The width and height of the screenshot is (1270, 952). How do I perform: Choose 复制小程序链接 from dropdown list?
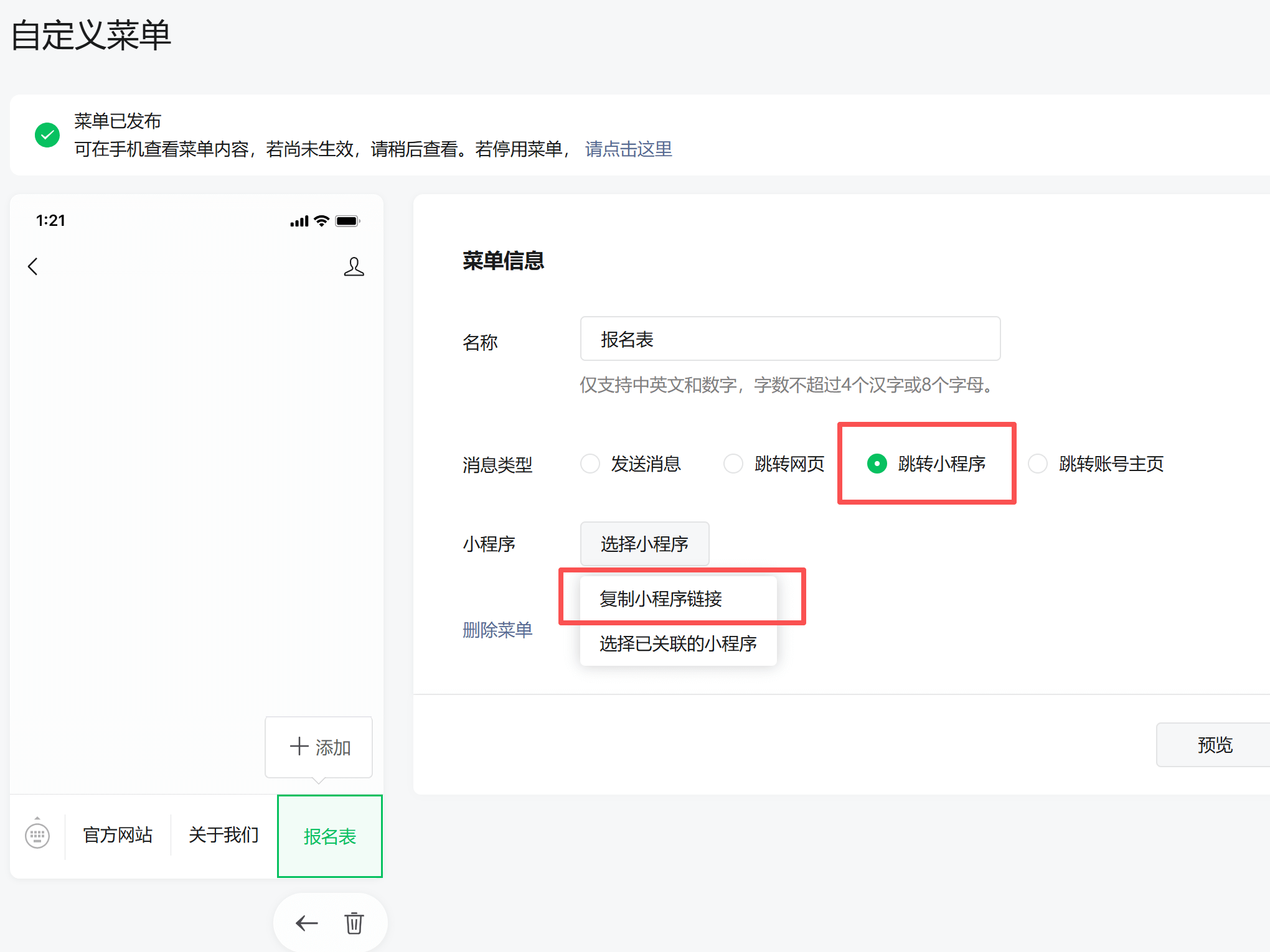[x=661, y=599]
